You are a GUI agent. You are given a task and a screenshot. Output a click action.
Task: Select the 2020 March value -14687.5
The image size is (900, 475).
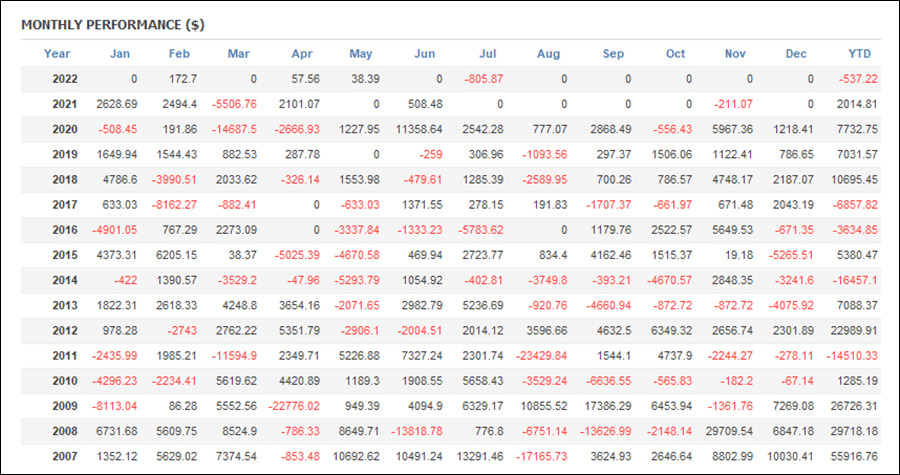tap(235, 130)
